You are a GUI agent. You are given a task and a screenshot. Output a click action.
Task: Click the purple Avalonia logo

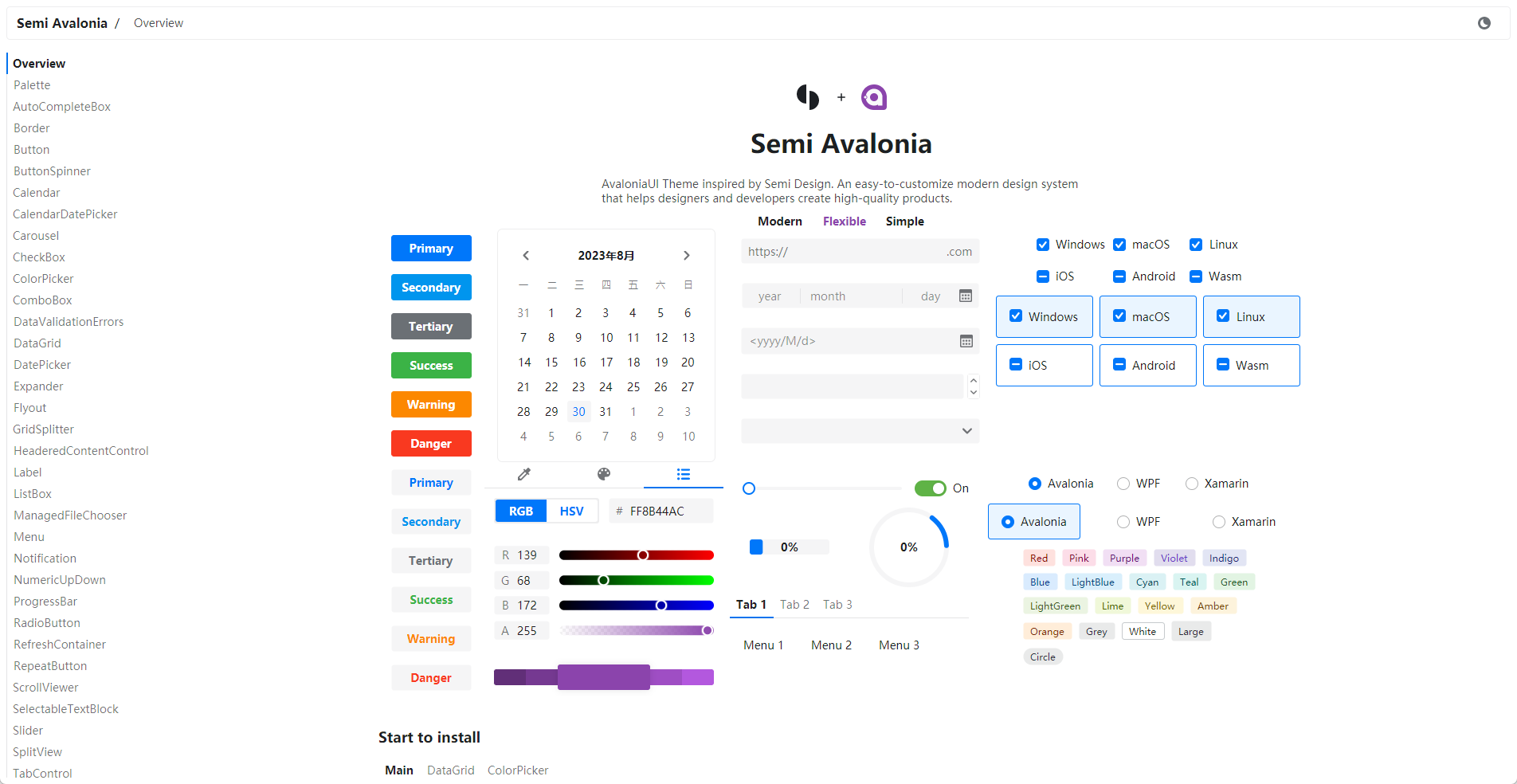click(x=874, y=97)
